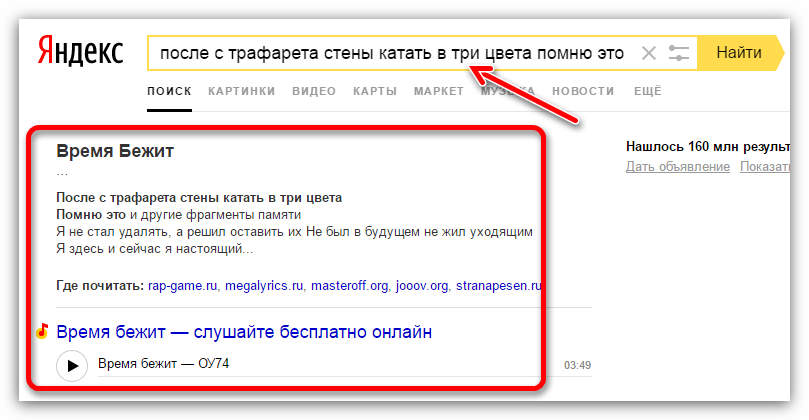Click lyric line После с трафарета стены

pyautogui.click(x=199, y=198)
